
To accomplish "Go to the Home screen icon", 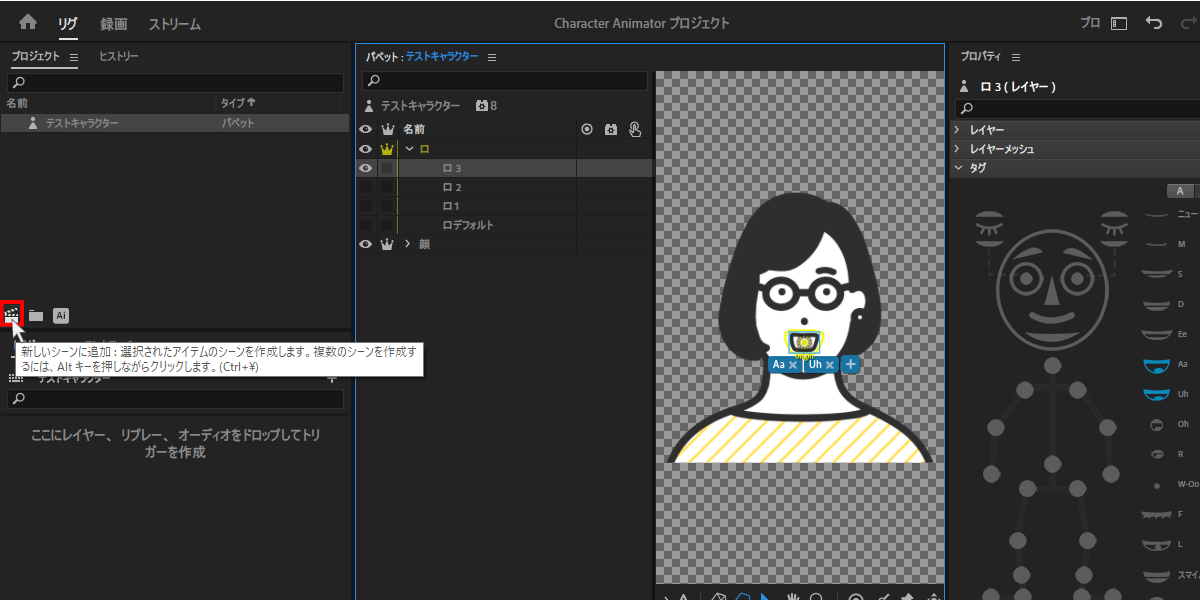I will (28, 22).
